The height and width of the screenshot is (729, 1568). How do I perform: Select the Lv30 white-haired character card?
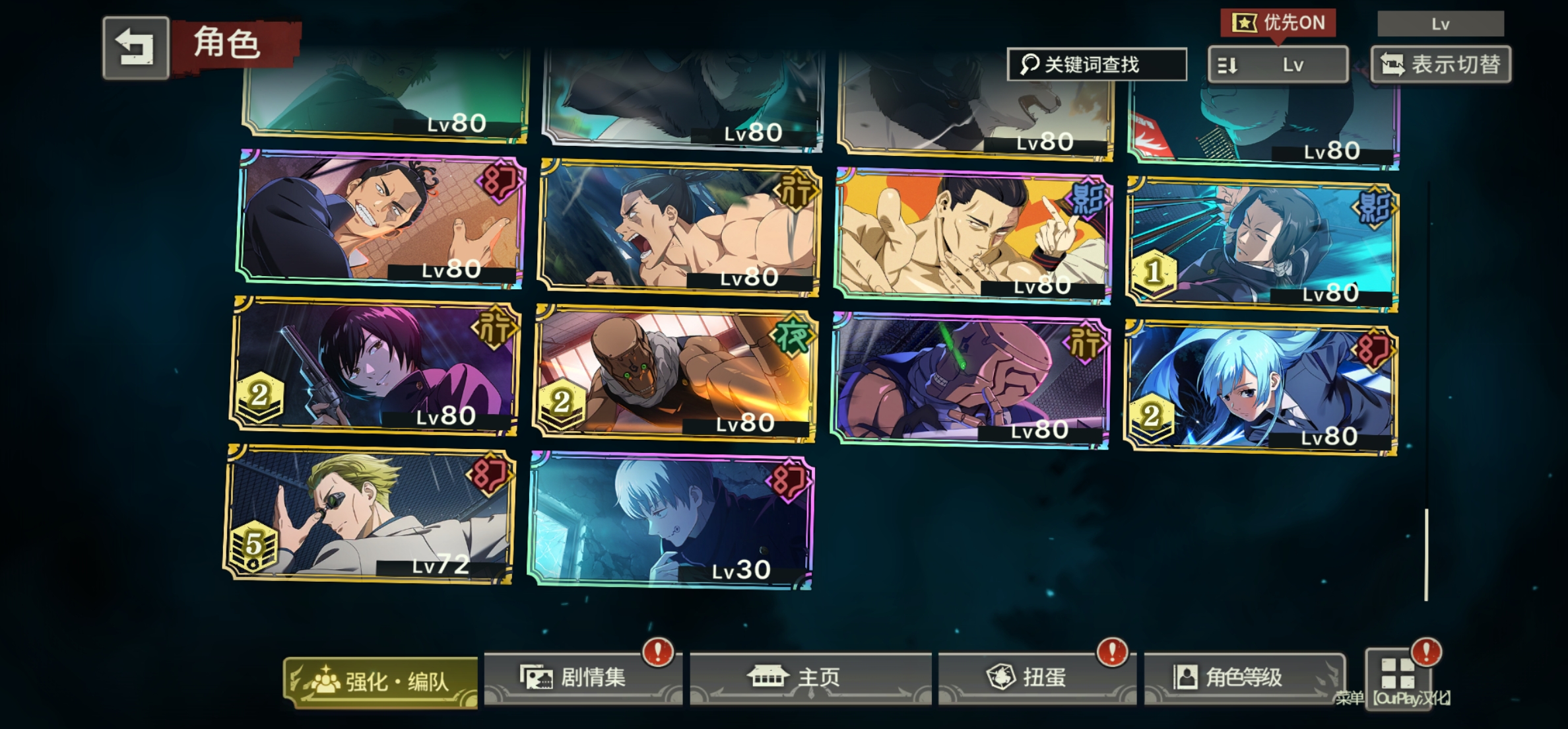(670, 521)
